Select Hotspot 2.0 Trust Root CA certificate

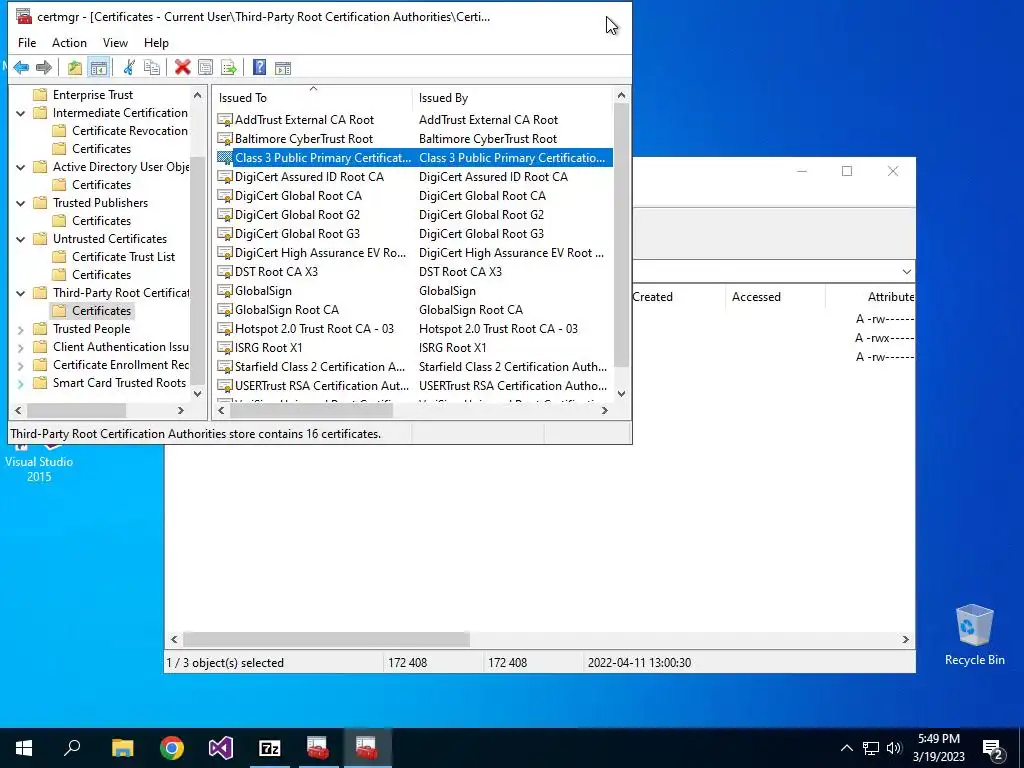pos(414,328)
